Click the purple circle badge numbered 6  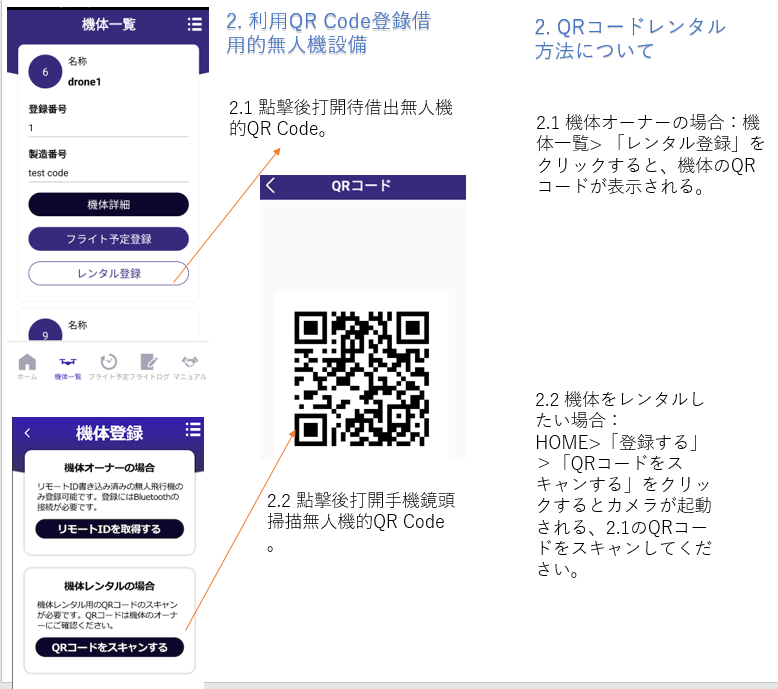45,72
